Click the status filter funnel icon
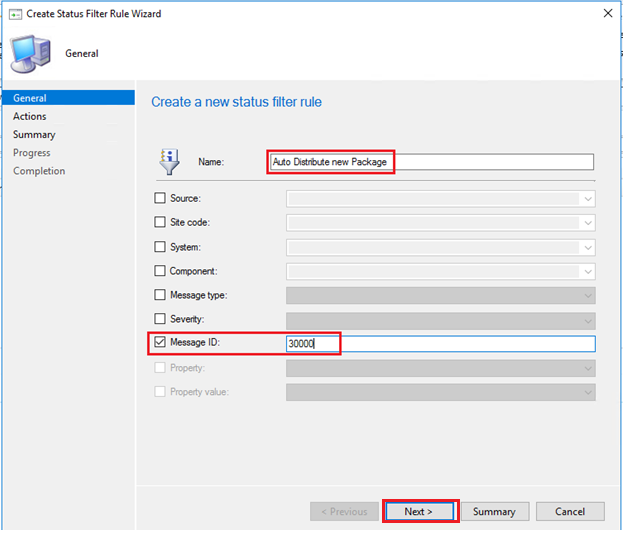 (x=168, y=161)
